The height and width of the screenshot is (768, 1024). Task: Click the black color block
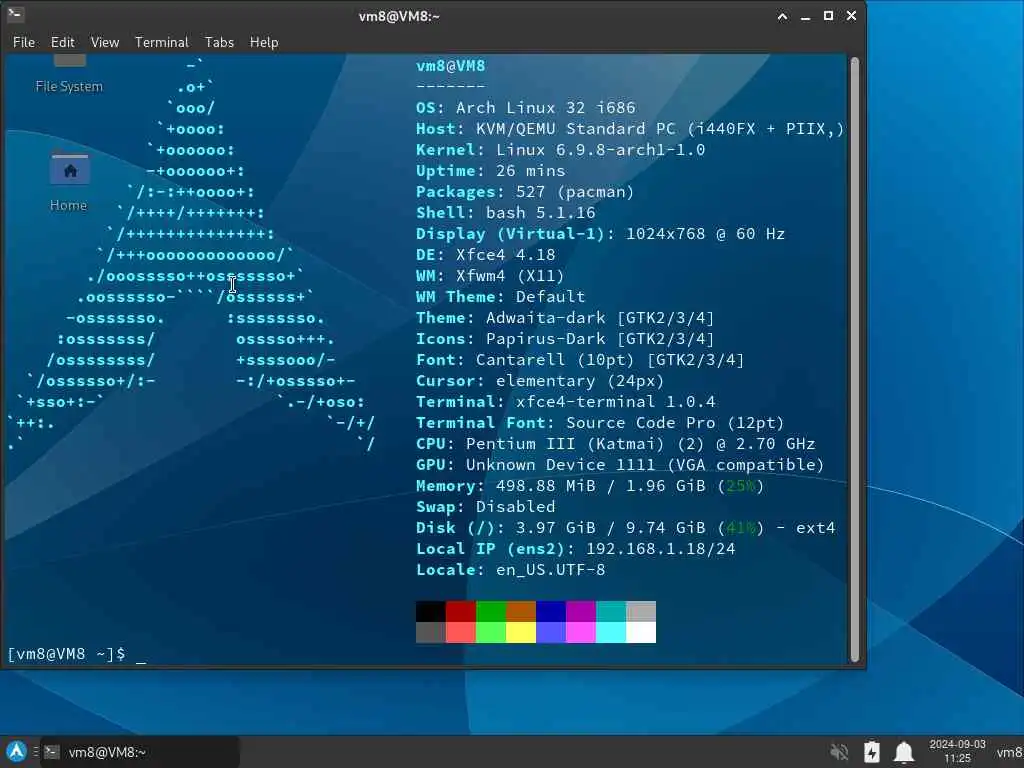tap(431, 611)
